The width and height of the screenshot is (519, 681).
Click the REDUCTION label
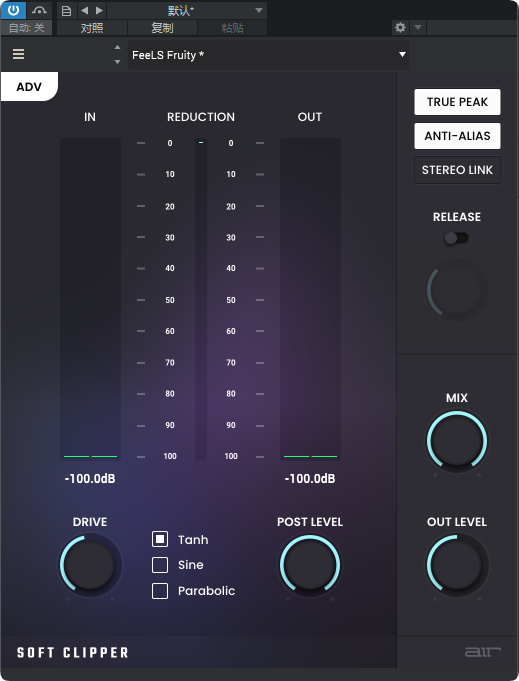(x=201, y=117)
